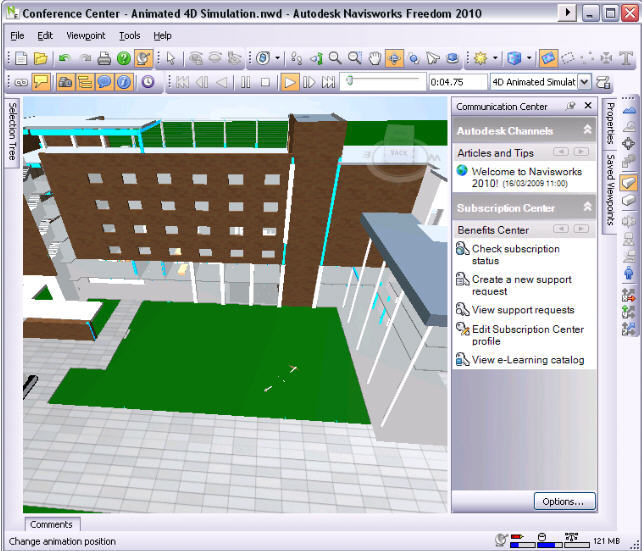Screen dimensions: 642x551
Task: Step the animation forward one frame
Action: (309, 82)
